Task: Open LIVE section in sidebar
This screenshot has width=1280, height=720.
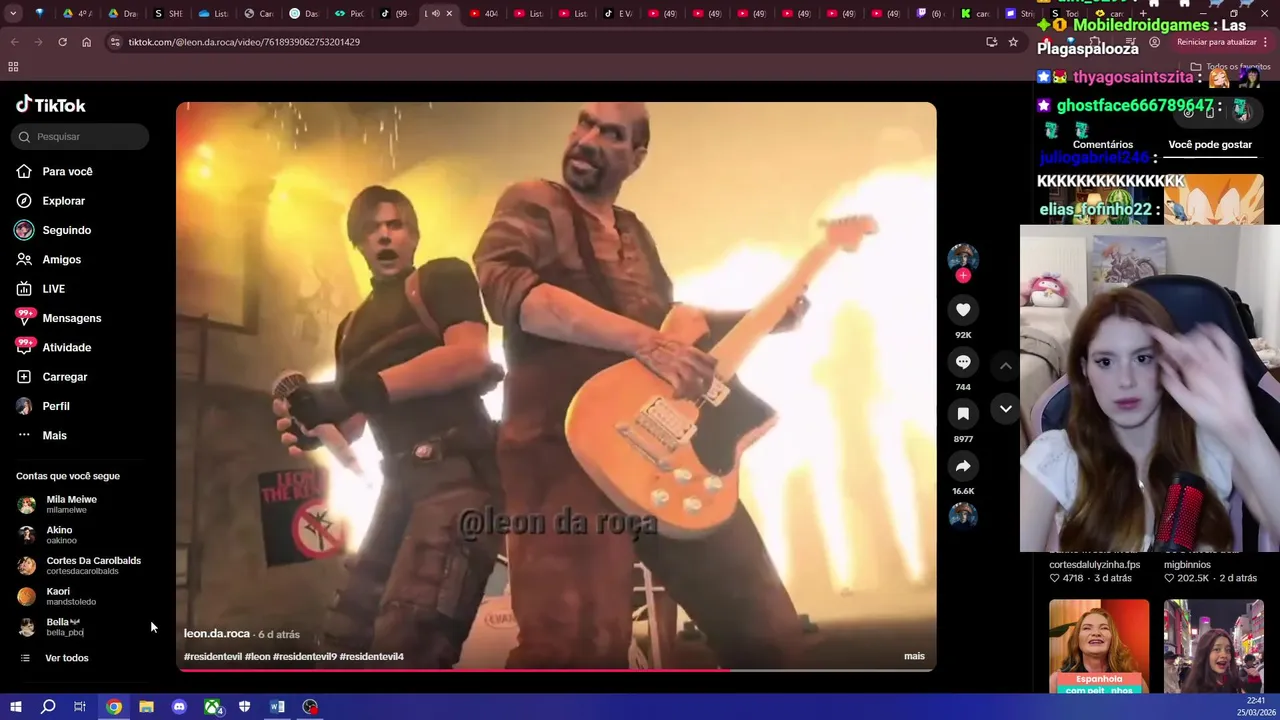Action: pyautogui.click(x=53, y=289)
